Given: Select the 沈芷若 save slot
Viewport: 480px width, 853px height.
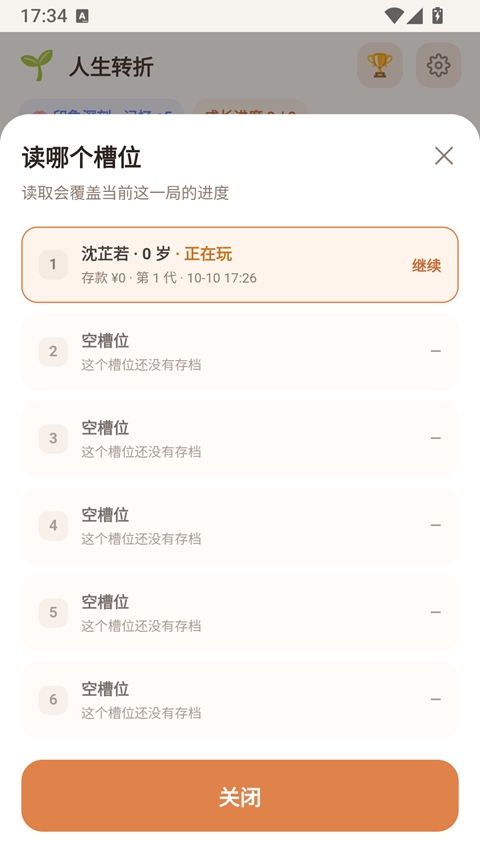Looking at the screenshot, I should 240,264.
